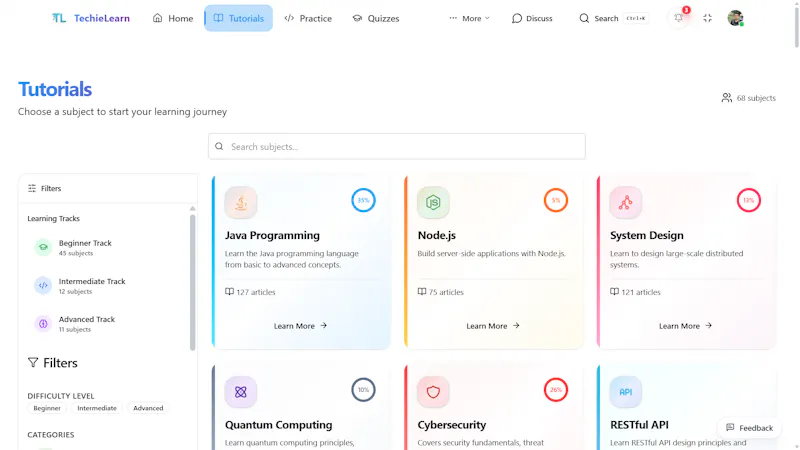Screen dimensions: 800x450
Task: Open the Java Programming title
Action: click(x=272, y=235)
